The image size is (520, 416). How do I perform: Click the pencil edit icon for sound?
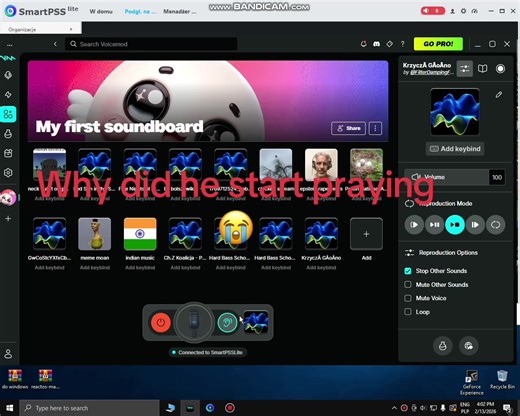(499, 95)
